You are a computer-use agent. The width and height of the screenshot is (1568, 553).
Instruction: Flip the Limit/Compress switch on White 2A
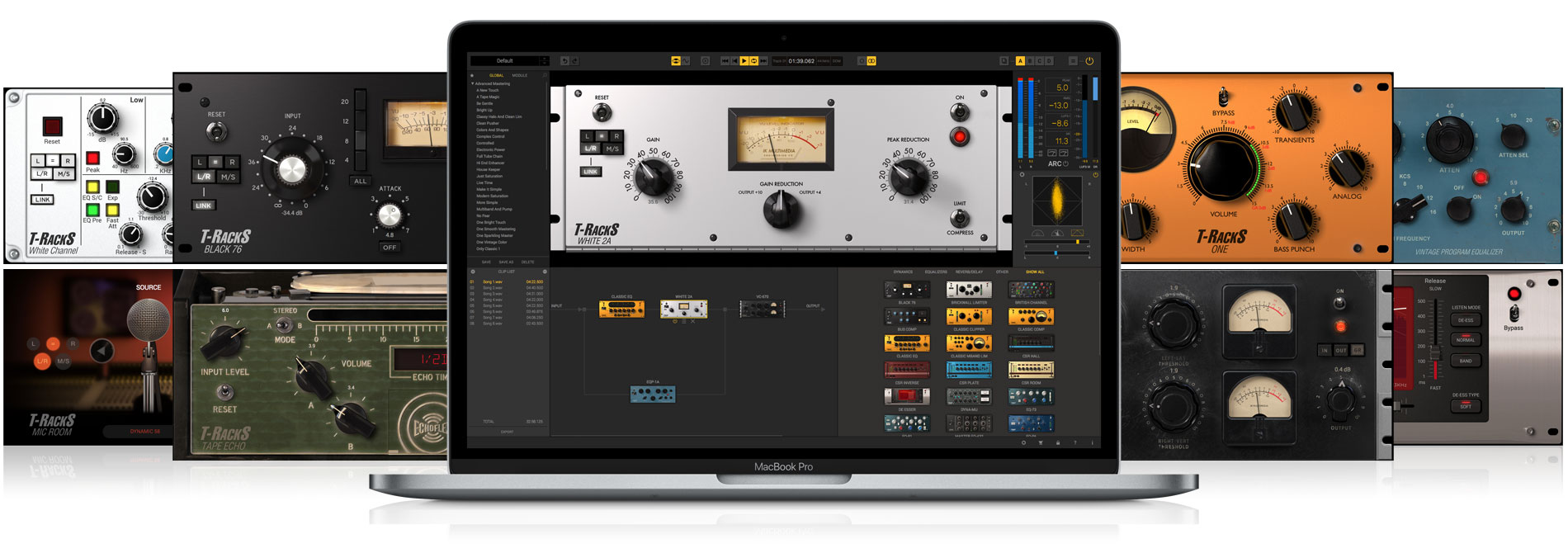pyautogui.click(x=960, y=218)
